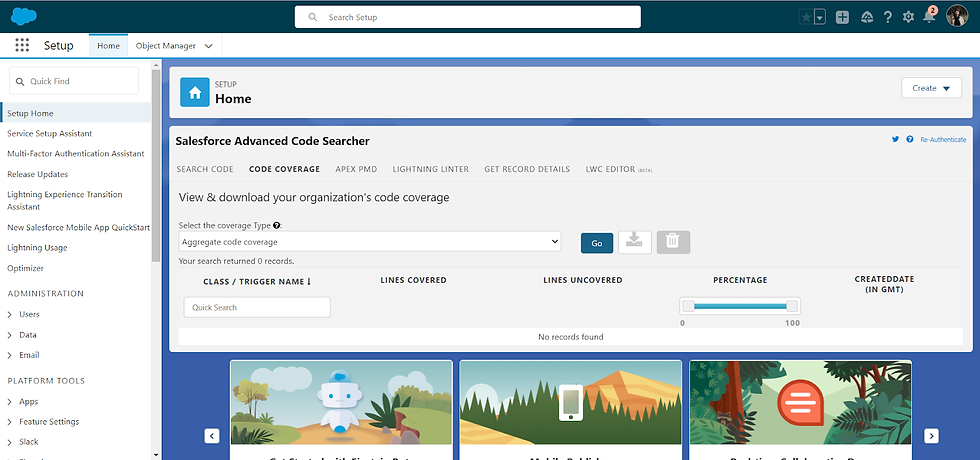Click the CreatedDate (in GMT) column header
This screenshot has width=980, height=460.
pos(884,284)
